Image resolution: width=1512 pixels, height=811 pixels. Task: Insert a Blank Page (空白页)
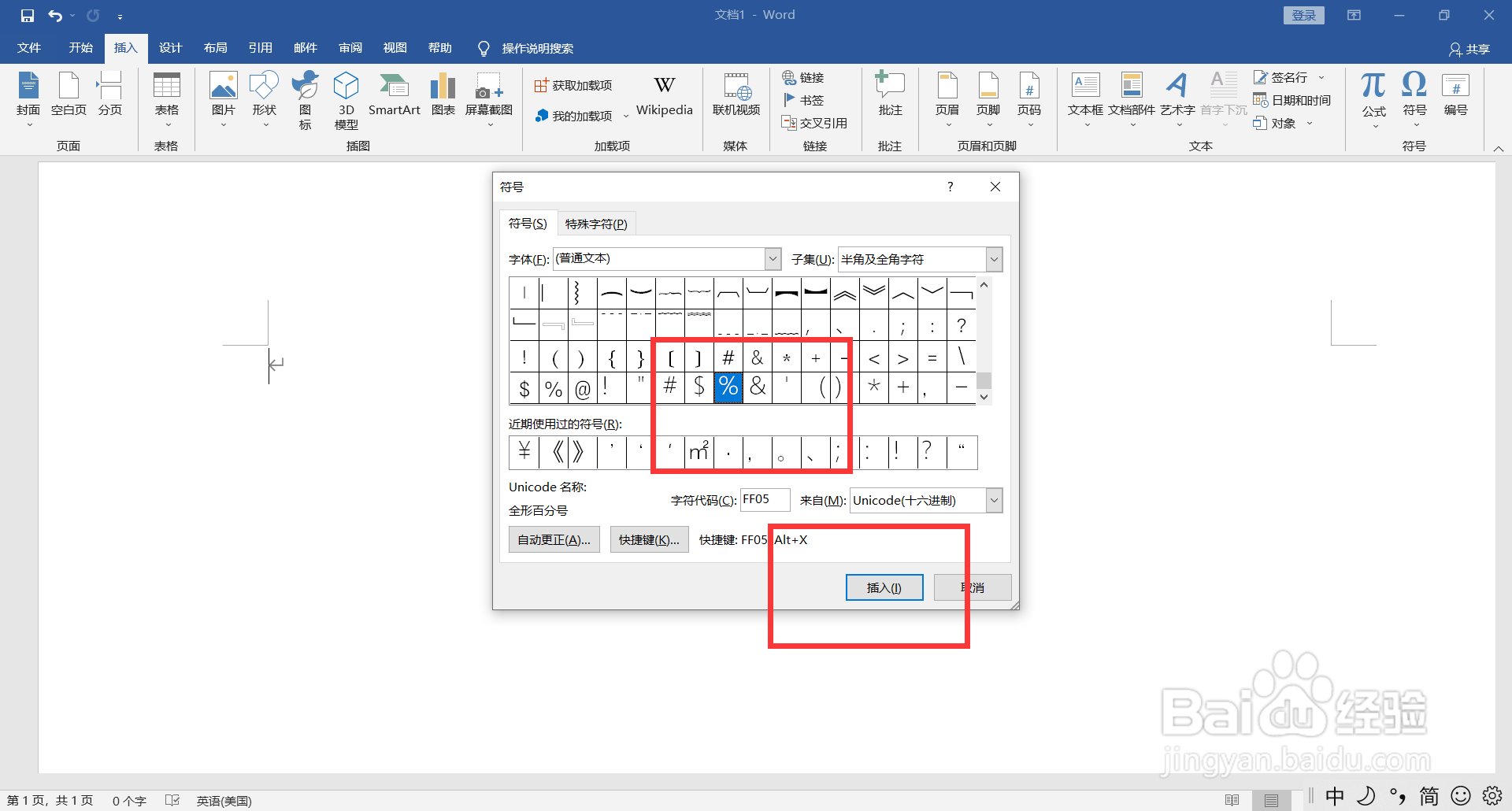click(x=69, y=94)
